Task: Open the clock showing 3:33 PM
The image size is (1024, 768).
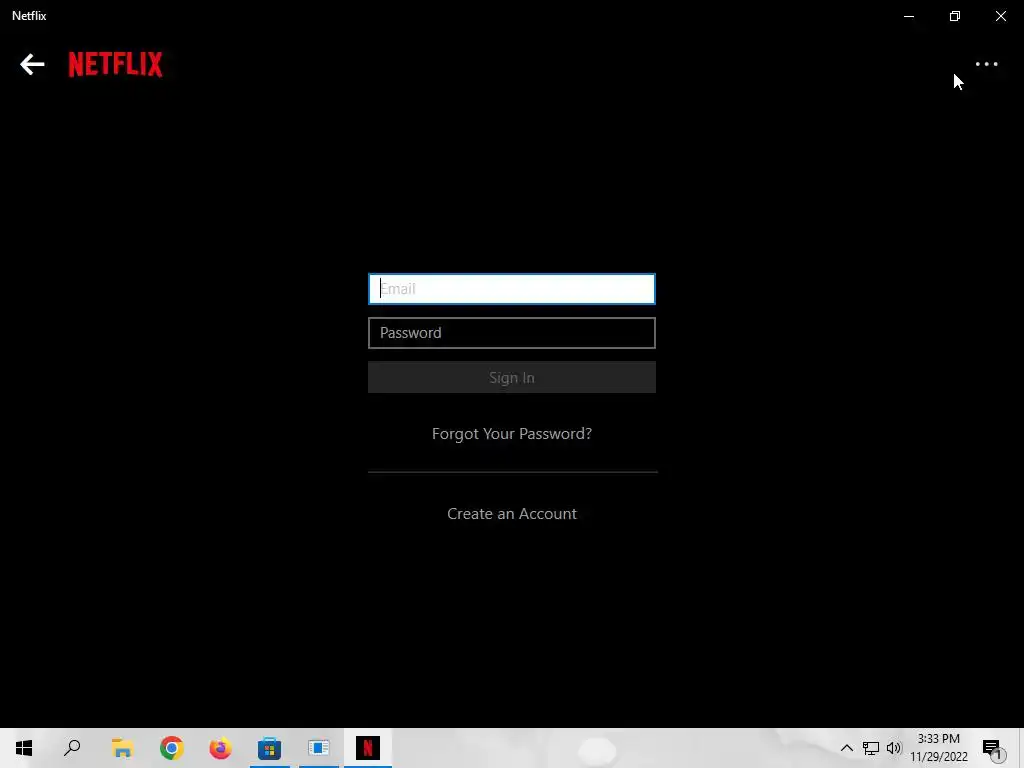Action: (938, 748)
